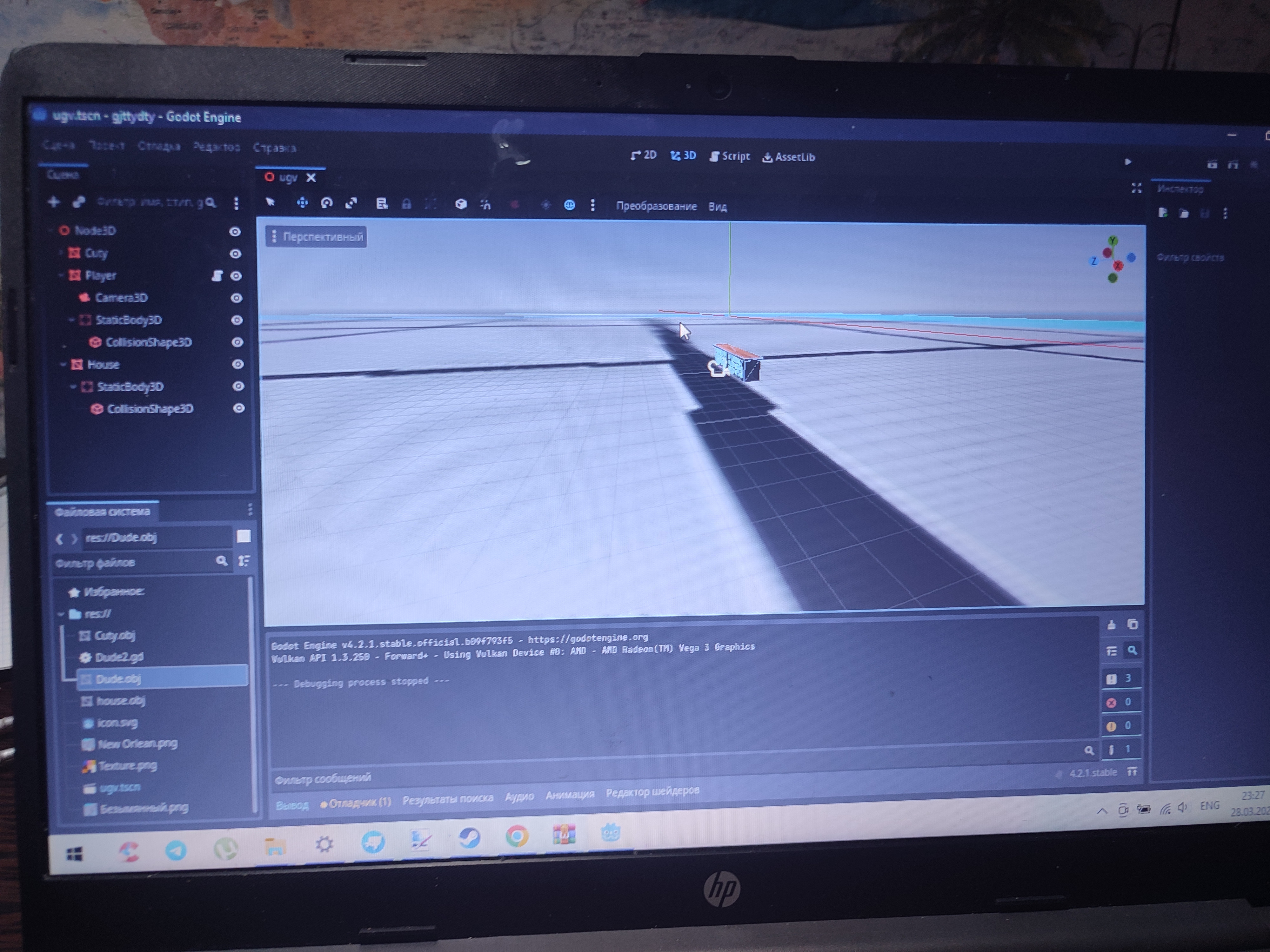Switch to Вывод output tab
1270x952 pixels.
click(x=292, y=805)
